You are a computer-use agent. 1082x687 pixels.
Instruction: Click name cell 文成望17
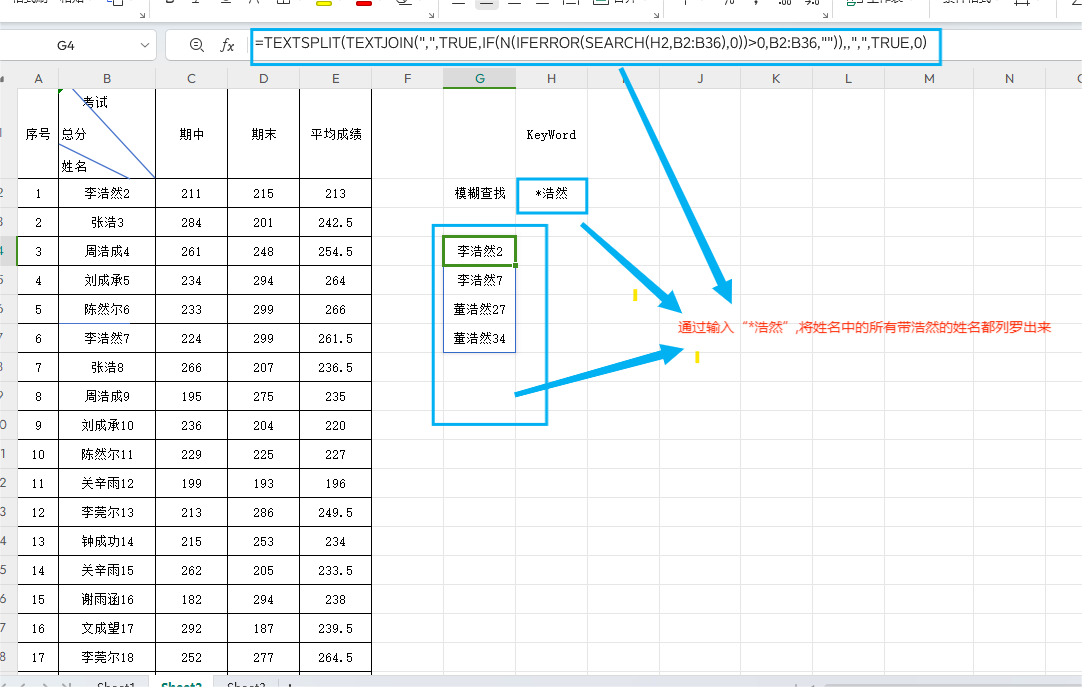tap(107, 628)
